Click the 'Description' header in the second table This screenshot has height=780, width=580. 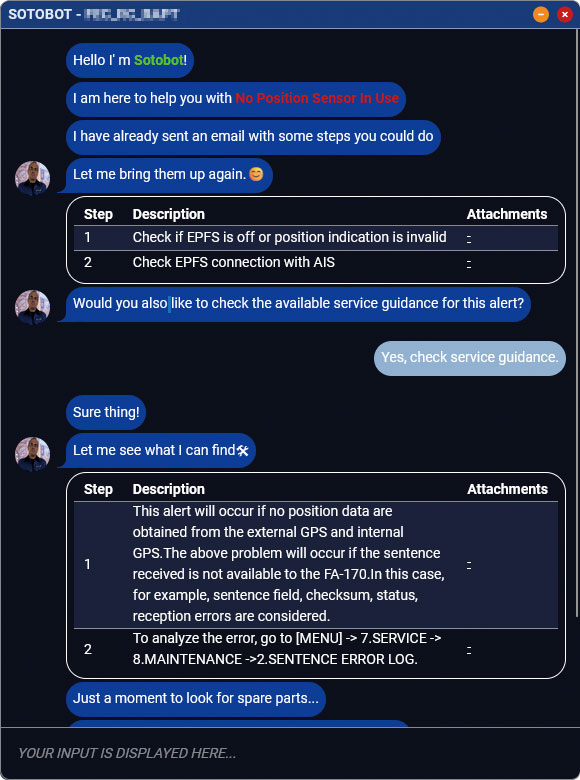[169, 489]
